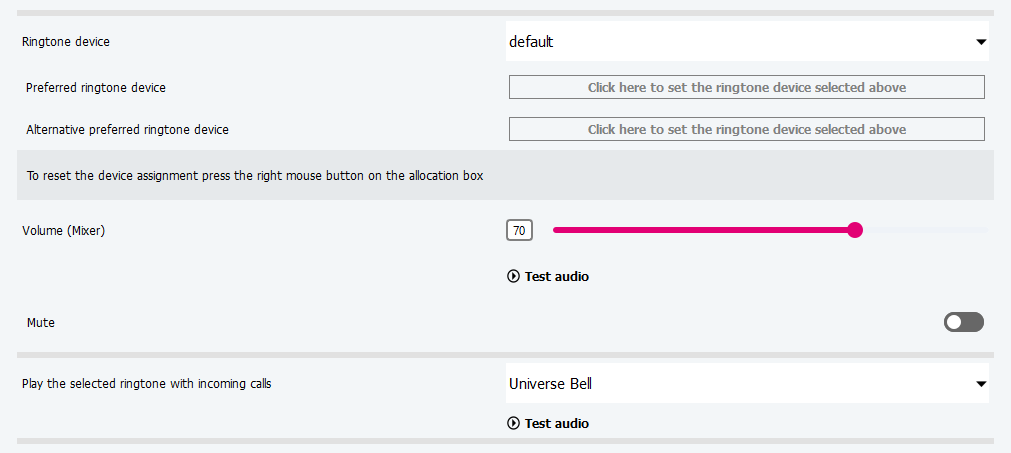This screenshot has height=453, width=1011.
Task: Click the 'Play the selected ringtone' label
Action: 147,384
